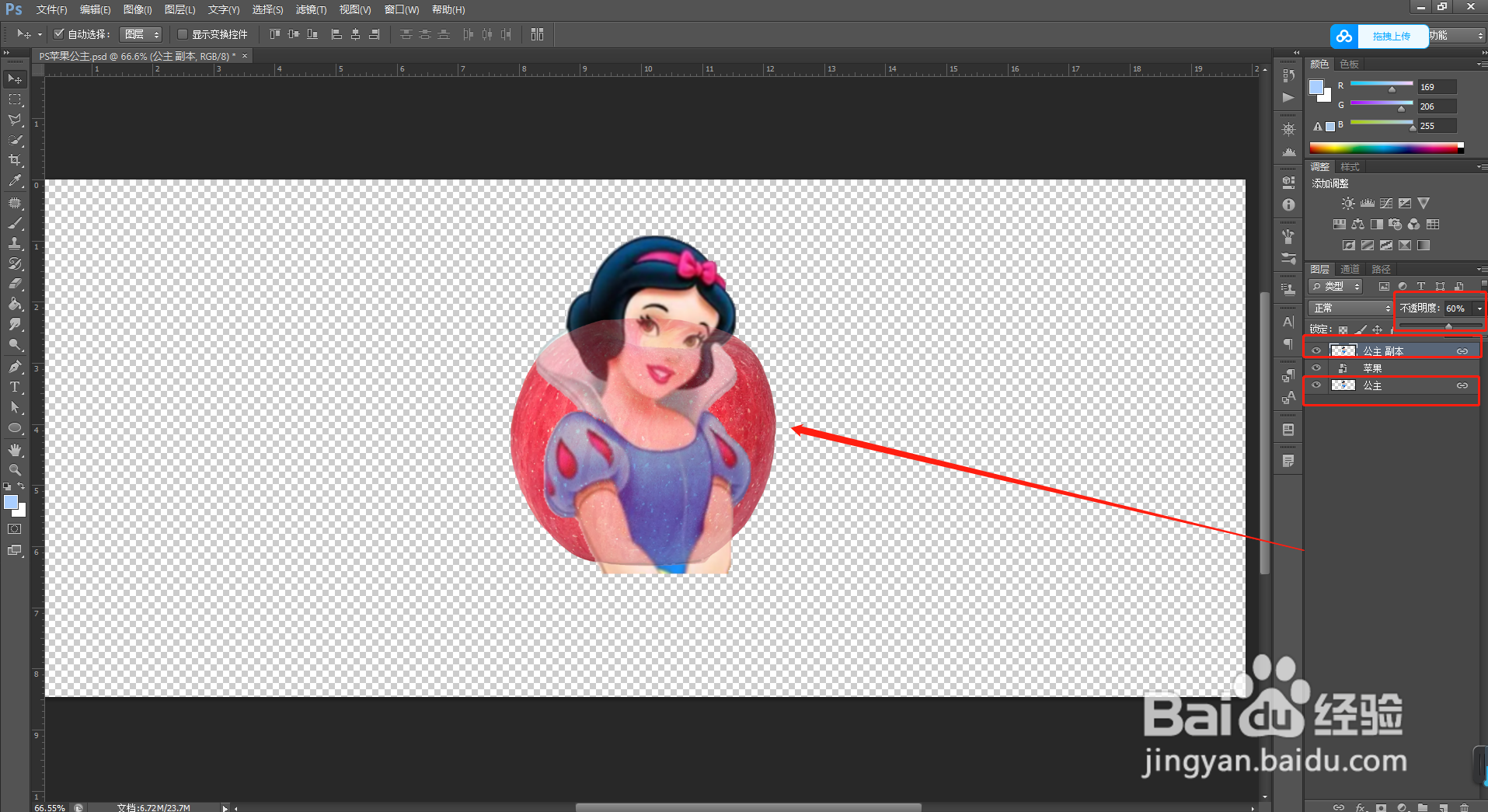Add a layer mask icon
Screen dimensions: 1488x812
point(1381,807)
